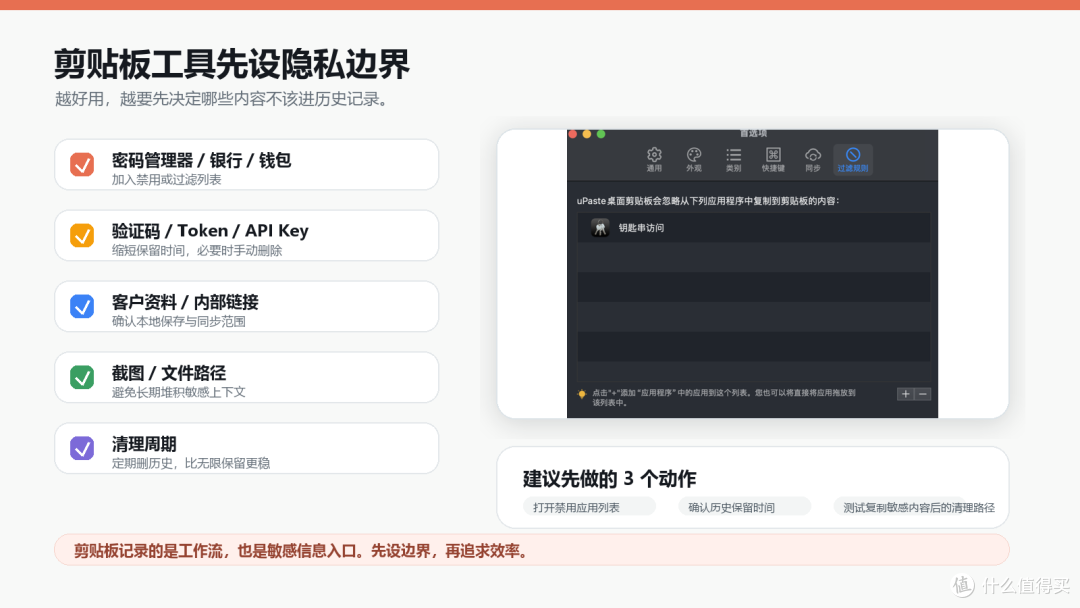The image size is (1080, 608).
Task: Open the 同步 sync tab
Action: click(x=813, y=160)
